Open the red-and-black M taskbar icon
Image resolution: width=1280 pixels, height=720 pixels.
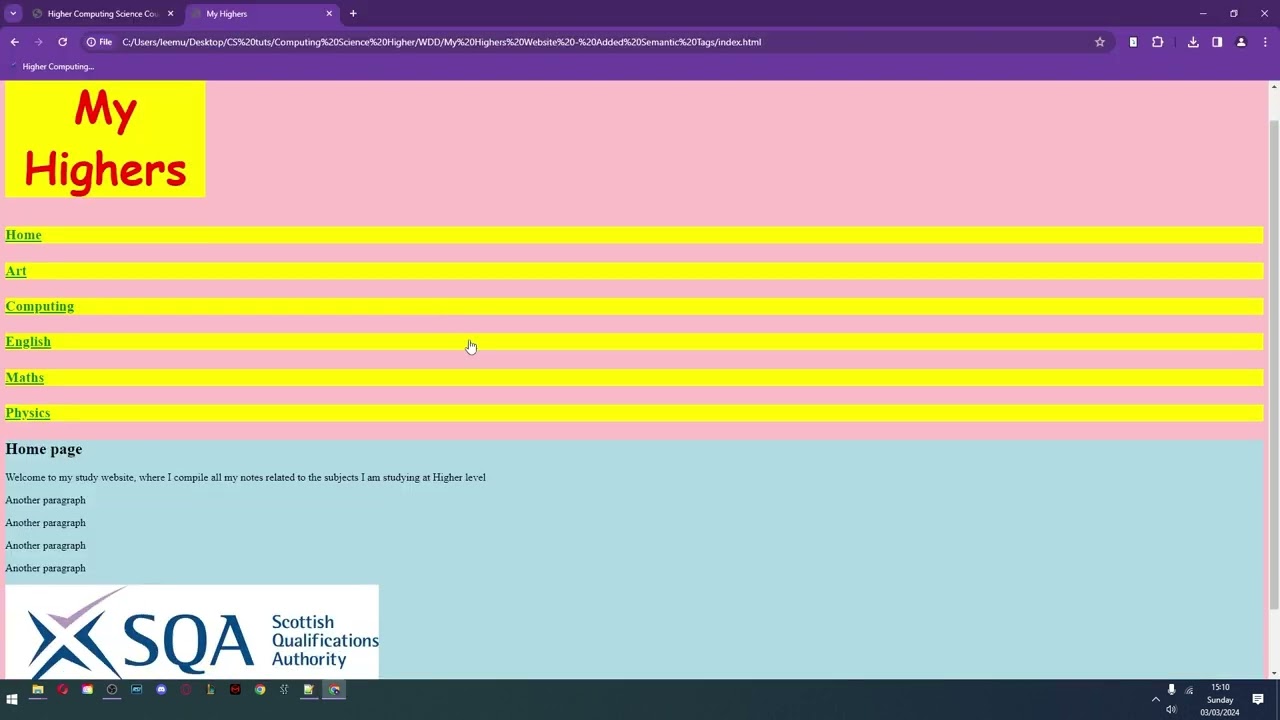235,689
